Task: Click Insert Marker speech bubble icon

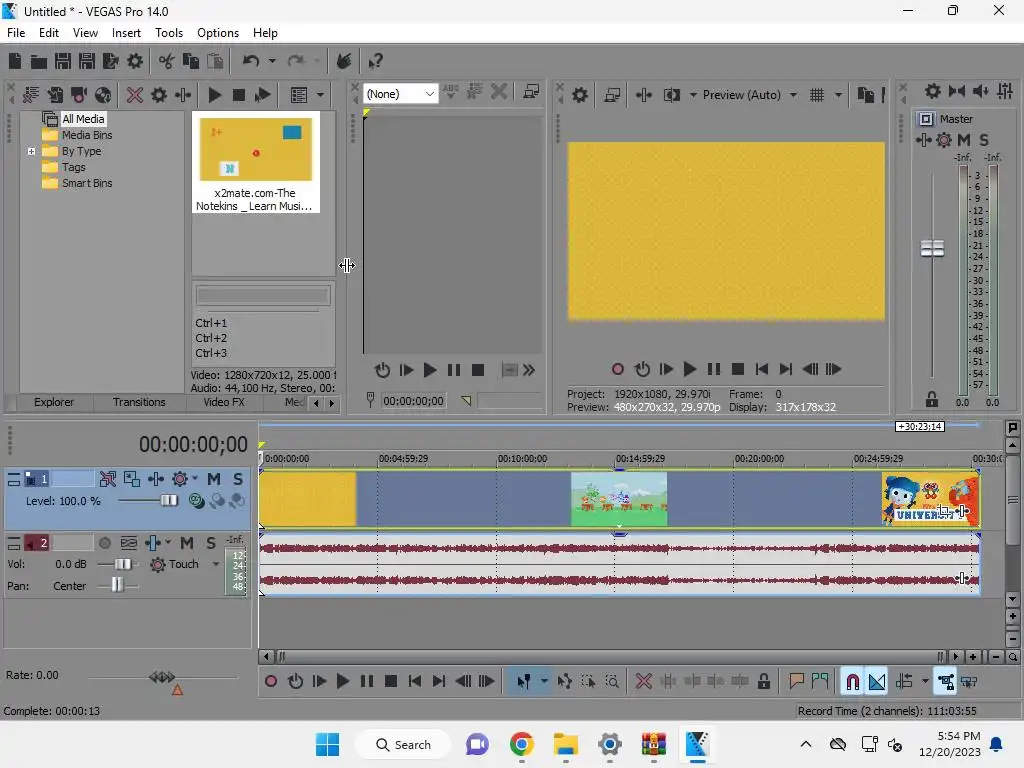Action: tap(796, 682)
